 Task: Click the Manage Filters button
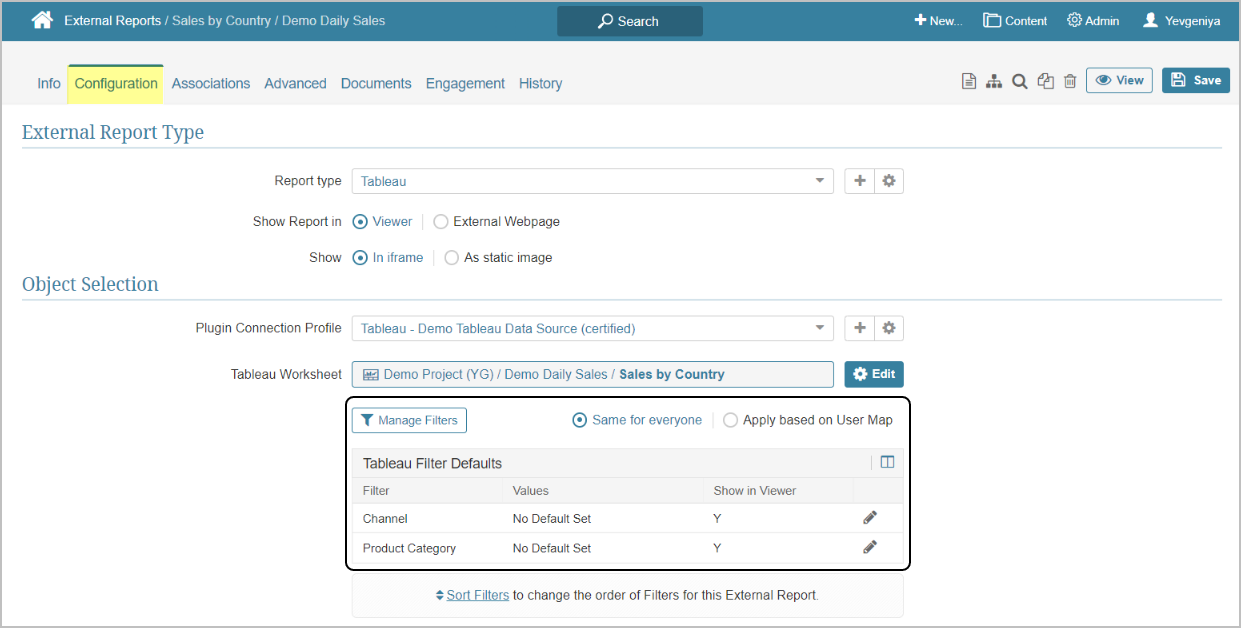point(409,420)
